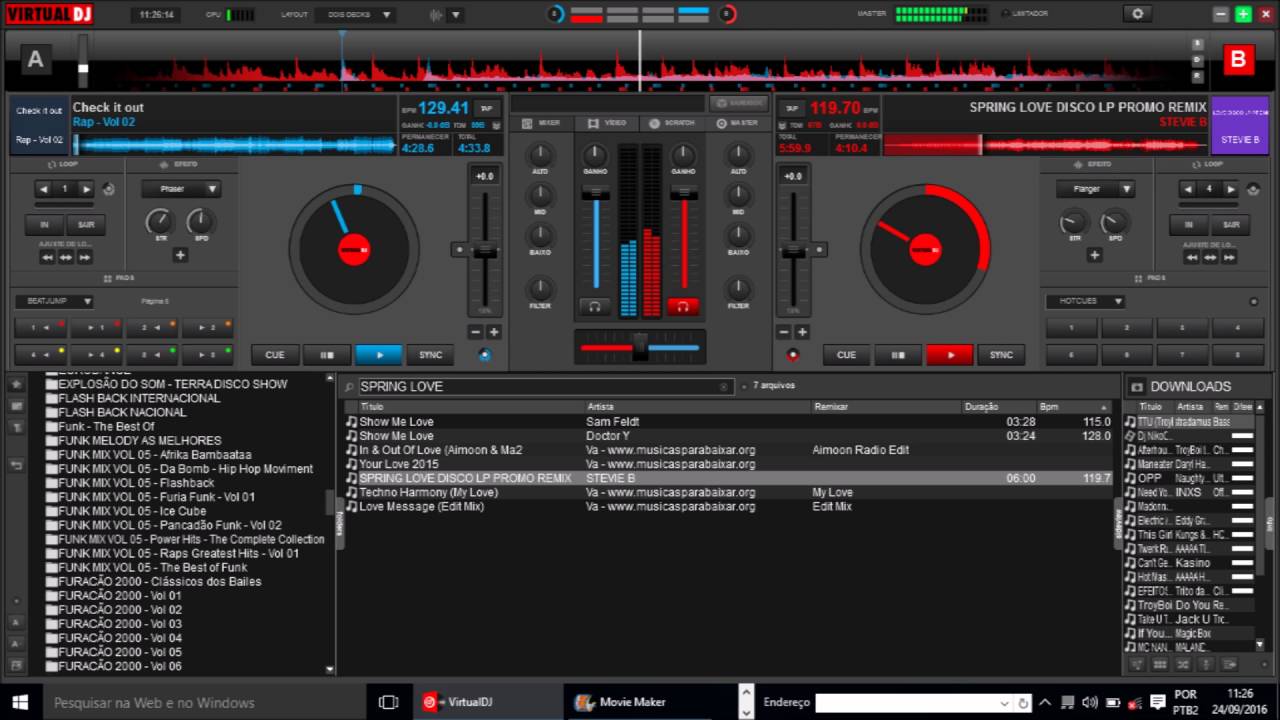
Task: Adjust deck B channel volume fader
Action: click(x=684, y=238)
